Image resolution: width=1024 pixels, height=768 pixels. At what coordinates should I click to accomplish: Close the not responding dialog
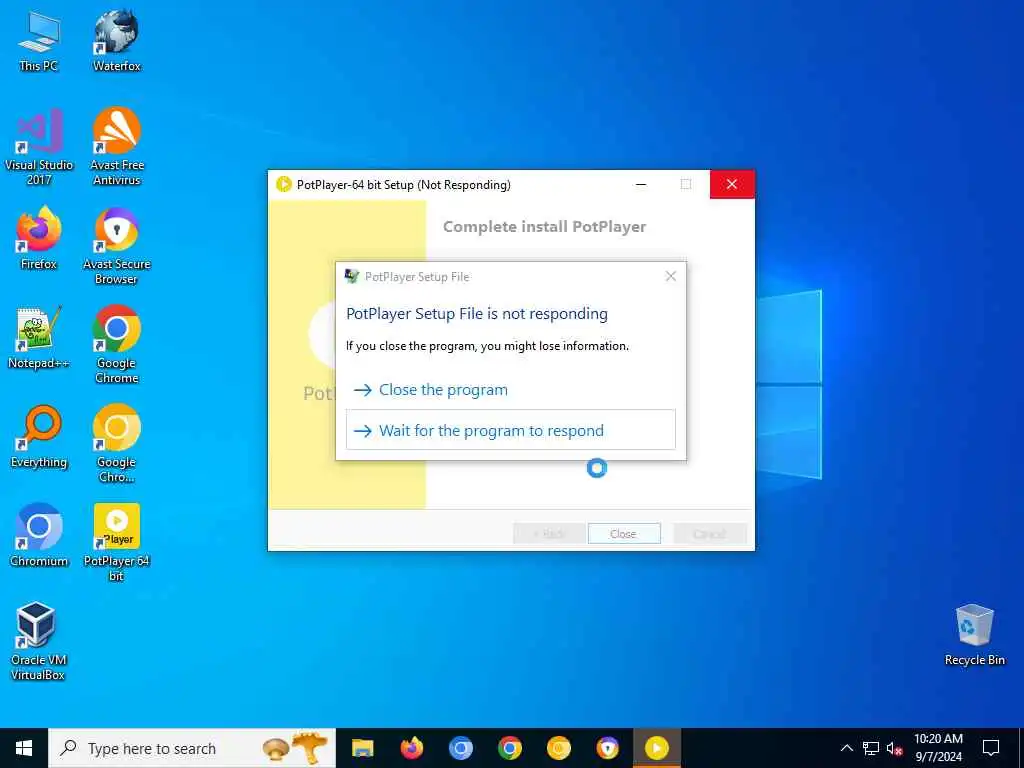point(671,276)
